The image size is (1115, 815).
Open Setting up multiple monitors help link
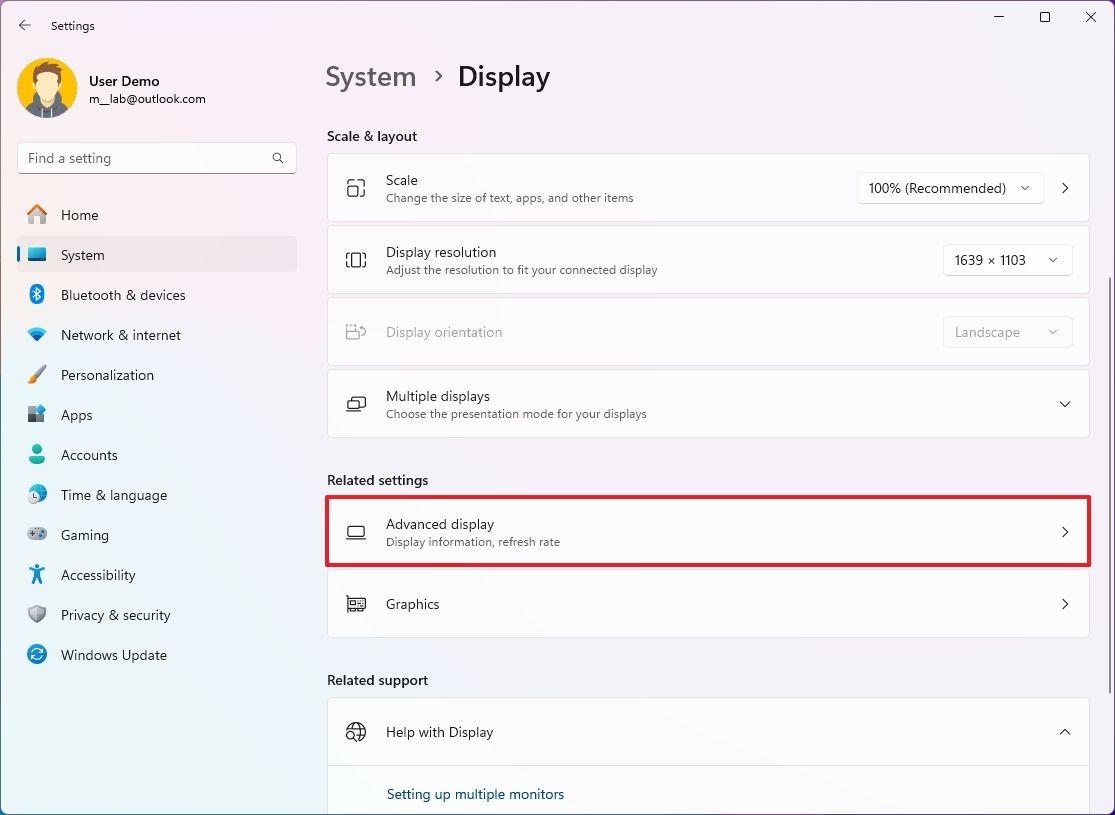[475, 793]
